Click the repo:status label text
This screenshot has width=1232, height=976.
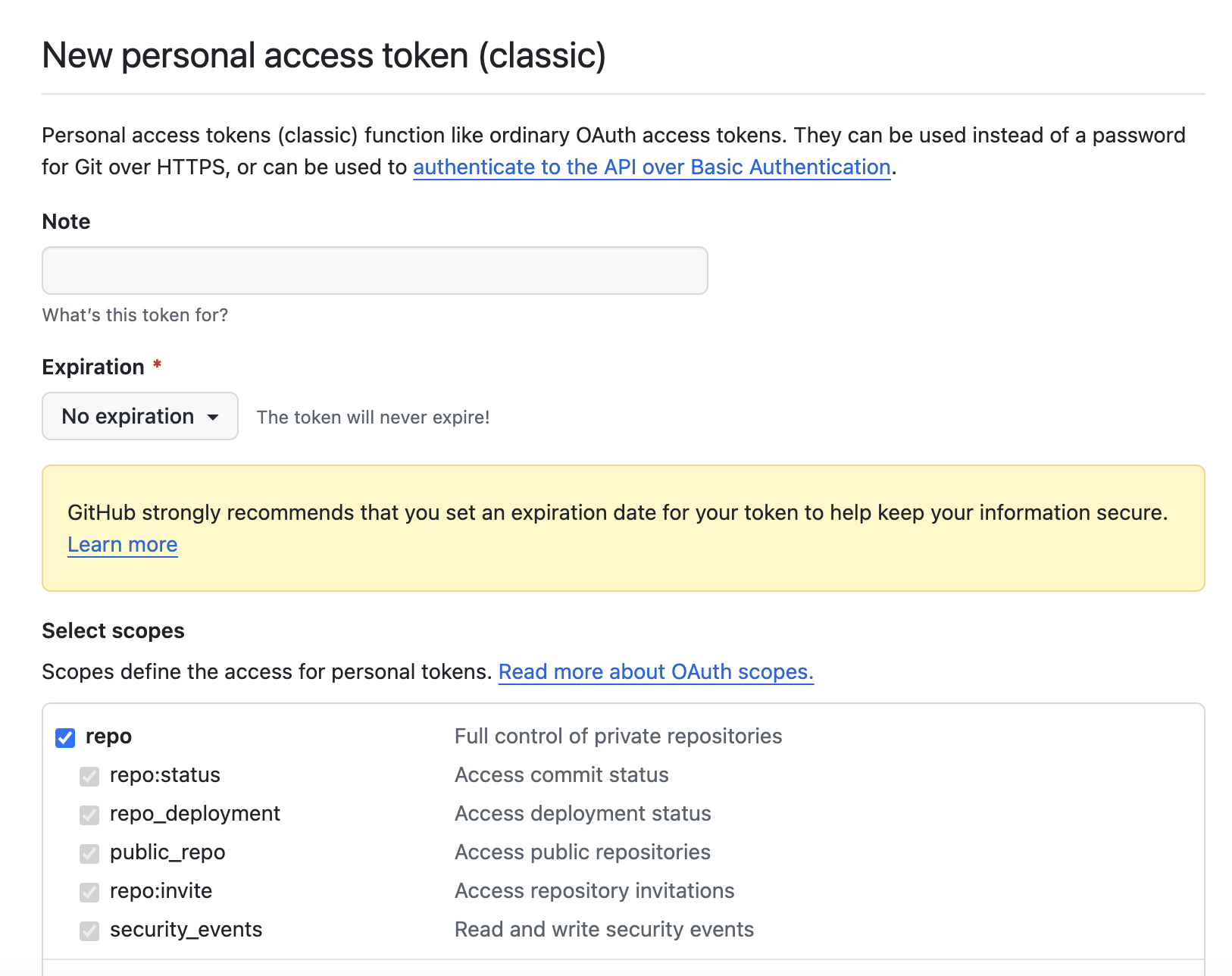[164, 775]
